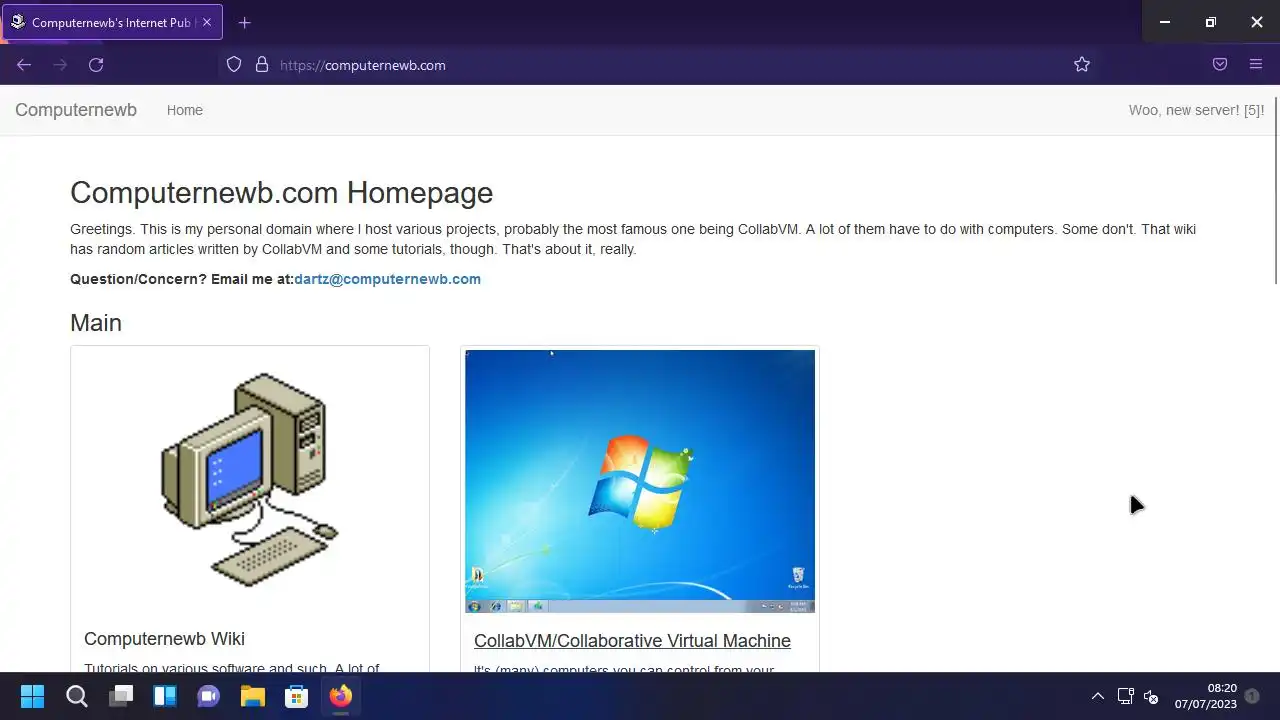The image size is (1280, 720).
Task: Click the padlock site security icon
Action: coord(262,65)
